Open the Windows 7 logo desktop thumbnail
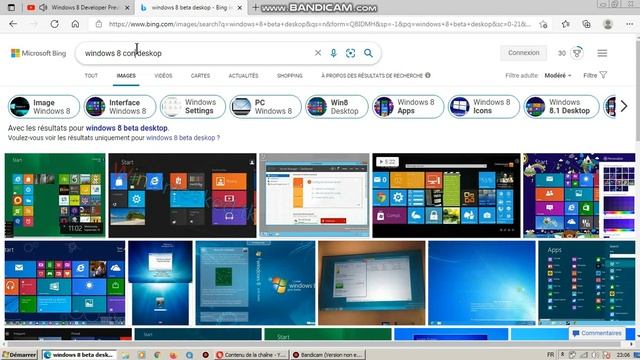 pos(256,283)
